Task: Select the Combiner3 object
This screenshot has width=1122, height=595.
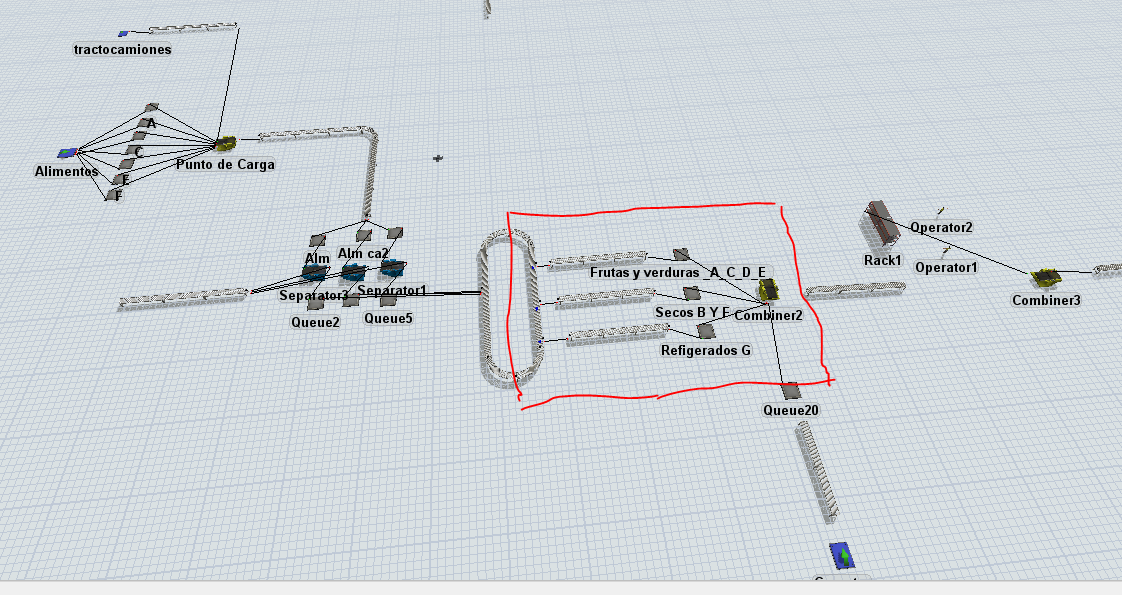Action: [1046, 276]
